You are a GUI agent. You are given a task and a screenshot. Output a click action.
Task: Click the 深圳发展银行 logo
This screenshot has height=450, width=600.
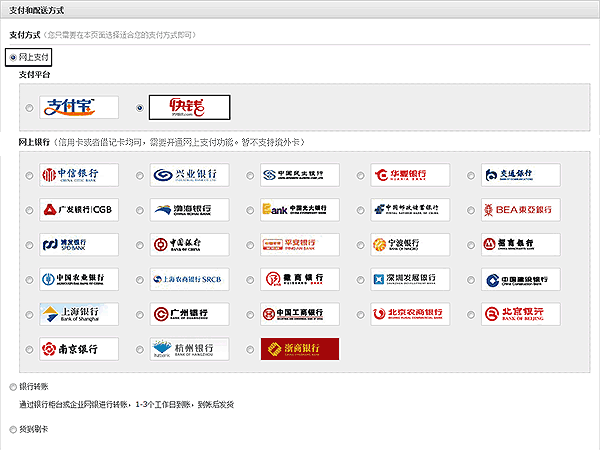[410, 279]
